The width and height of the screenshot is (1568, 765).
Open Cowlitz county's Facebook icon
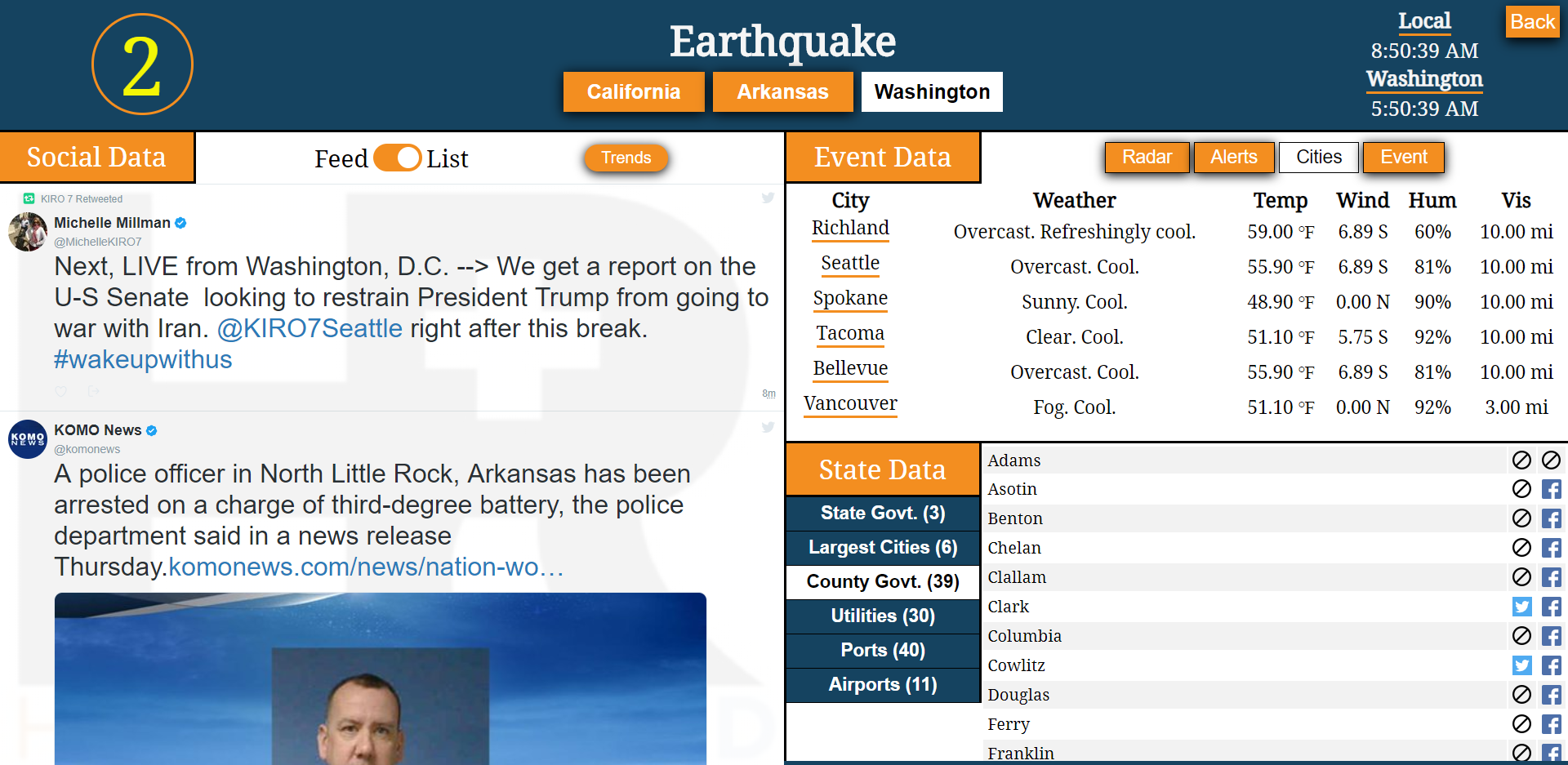click(x=1551, y=665)
